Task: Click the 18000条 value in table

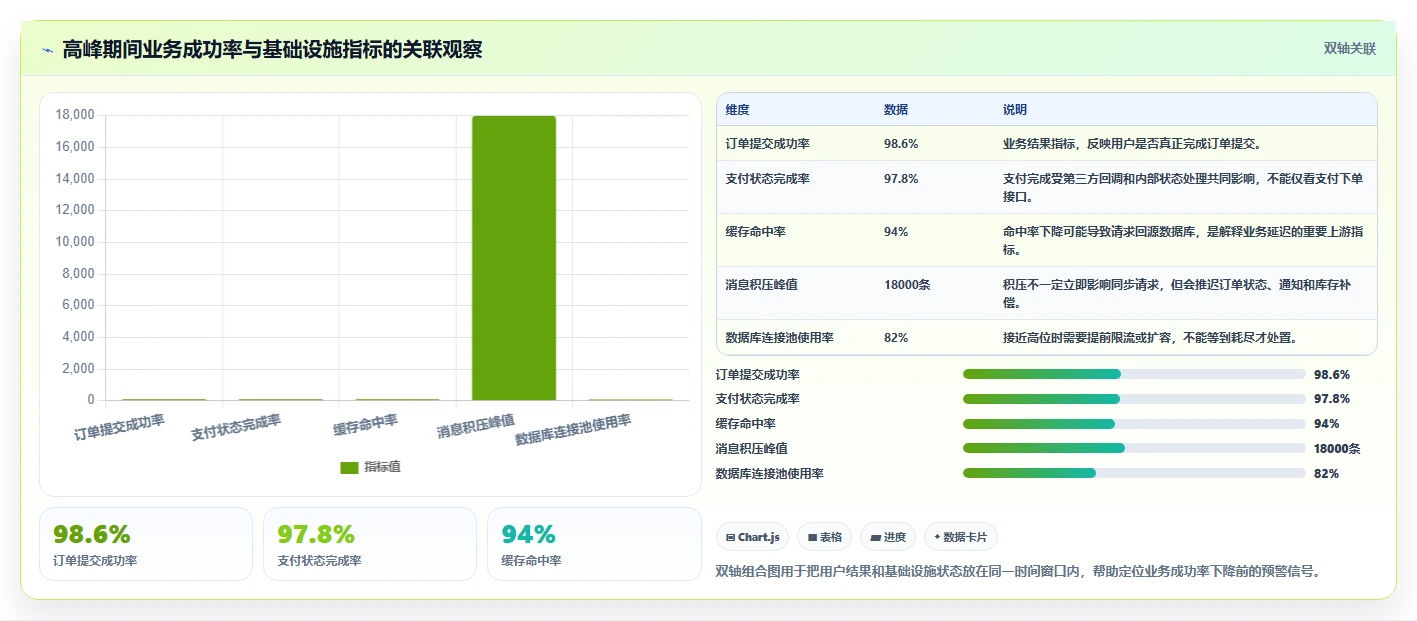Action: point(907,285)
